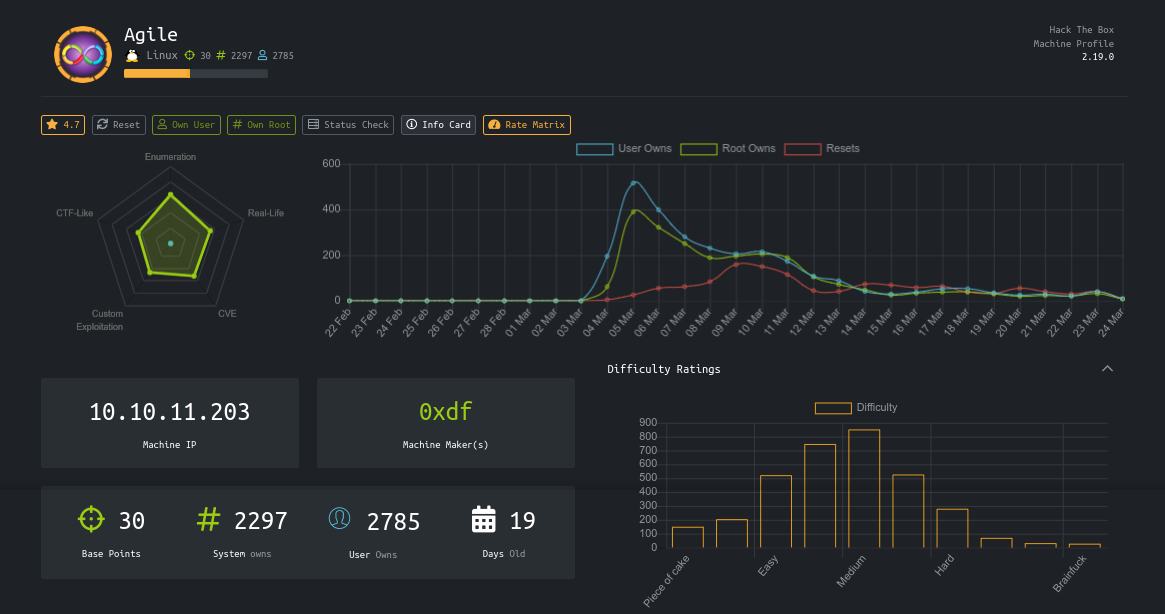Toggle the User Owns legend series
Image resolution: width=1165 pixels, height=614 pixels.
[625, 149]
